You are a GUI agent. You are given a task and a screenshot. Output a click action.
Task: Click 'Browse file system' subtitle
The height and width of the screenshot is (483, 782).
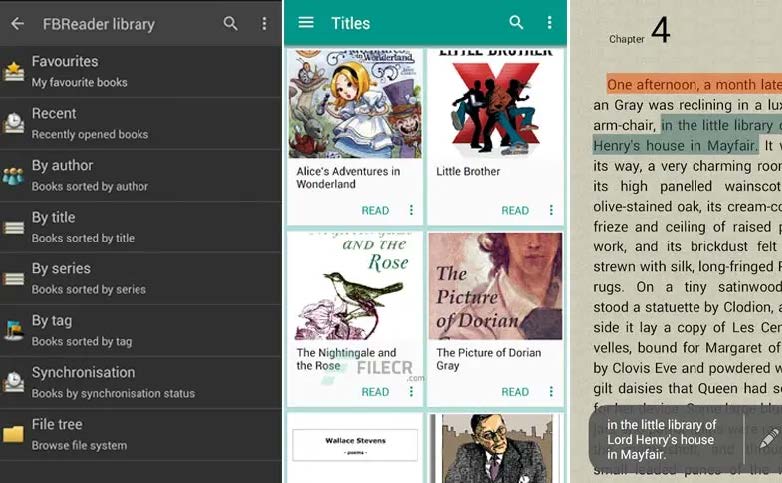(79, 445)
